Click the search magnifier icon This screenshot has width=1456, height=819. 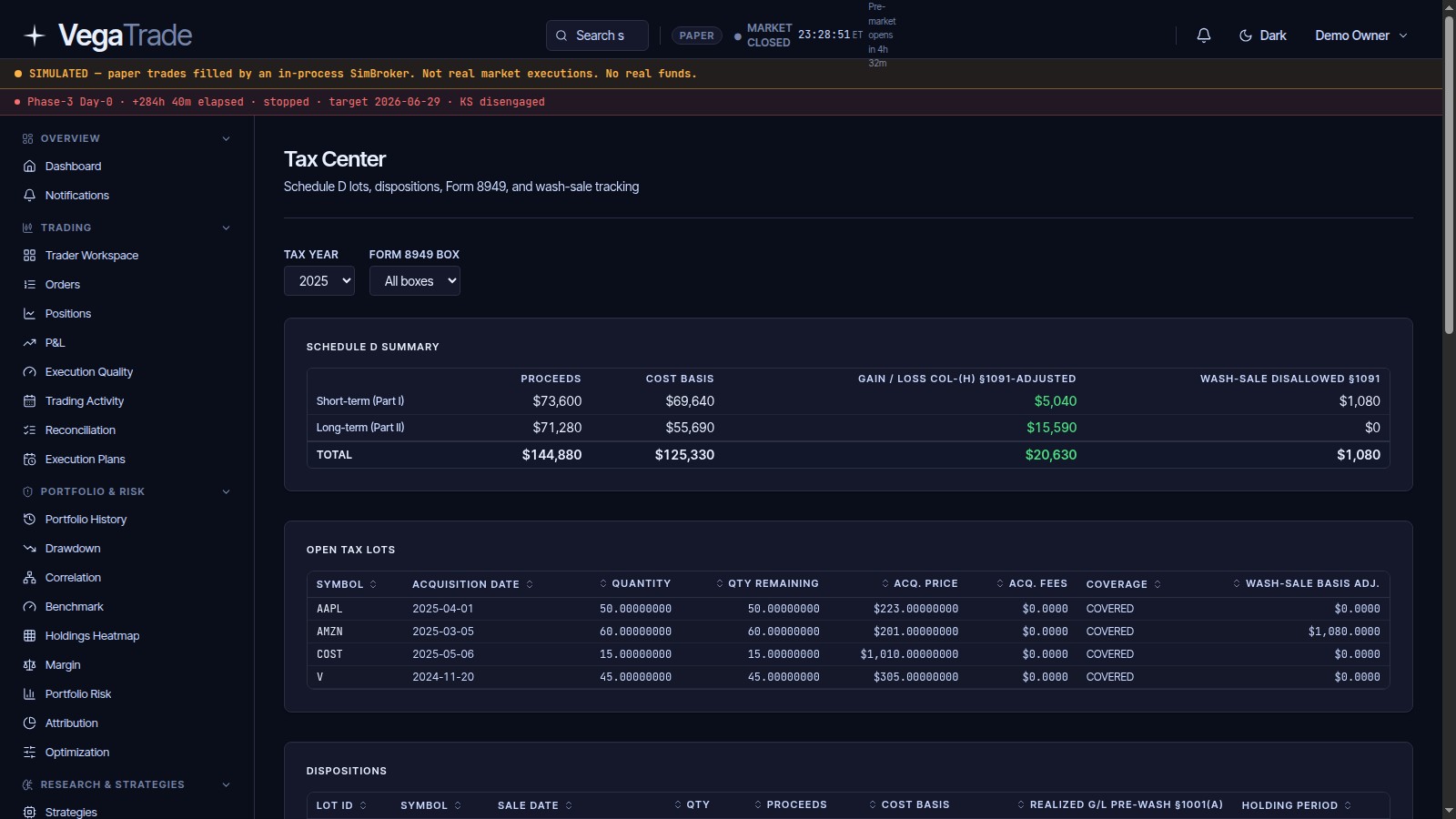point(561,35)
